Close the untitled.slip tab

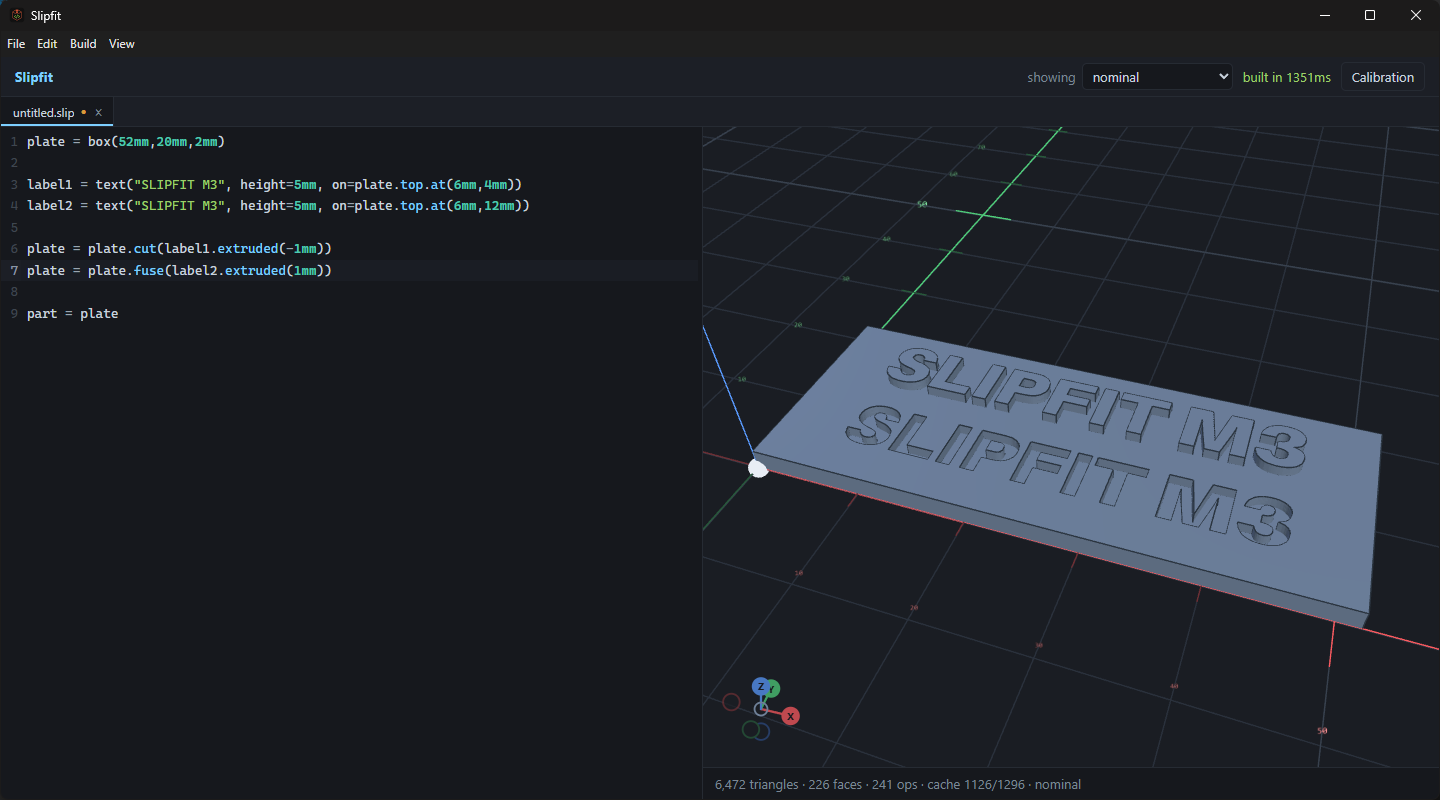coord(99,112)
